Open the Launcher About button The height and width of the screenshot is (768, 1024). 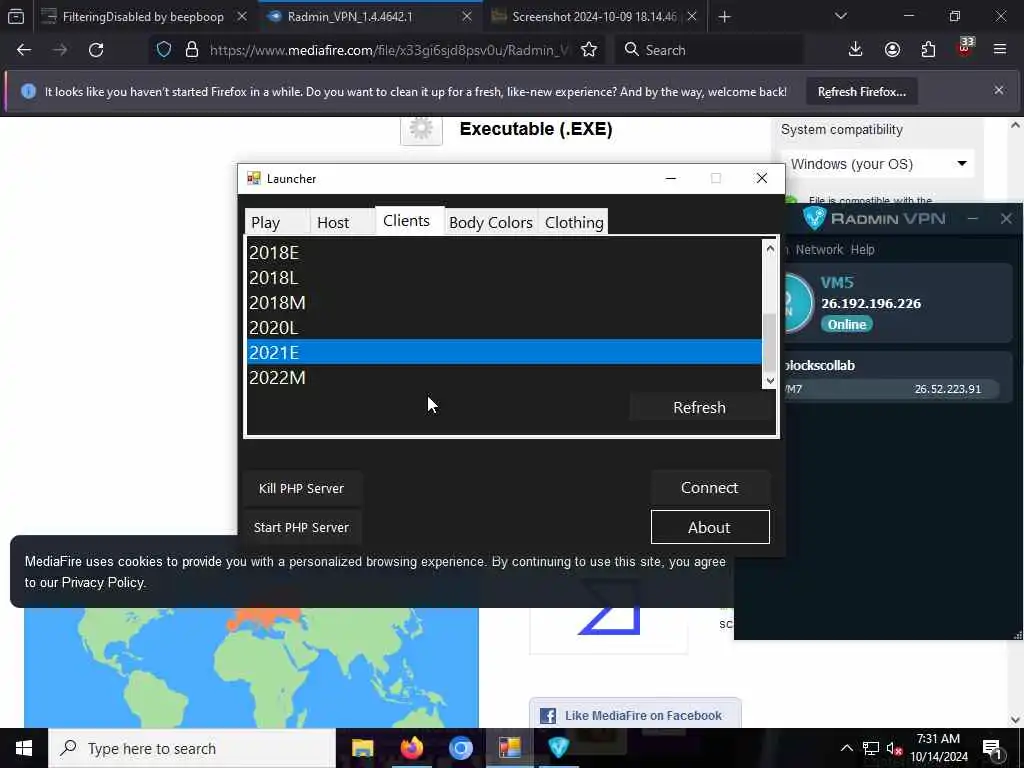710,527
